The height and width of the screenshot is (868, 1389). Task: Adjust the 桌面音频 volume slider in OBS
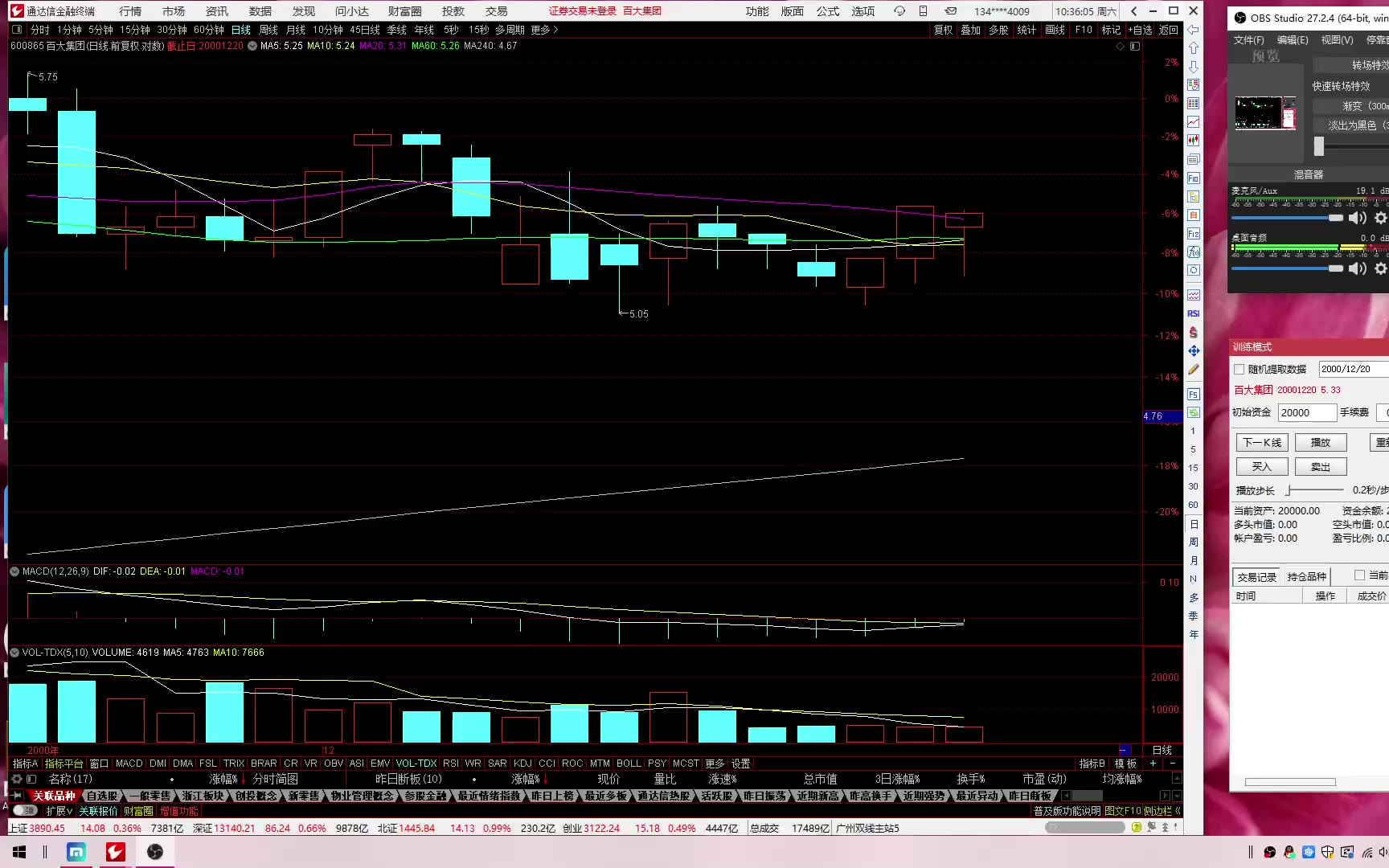click(x=1287, y=268)
